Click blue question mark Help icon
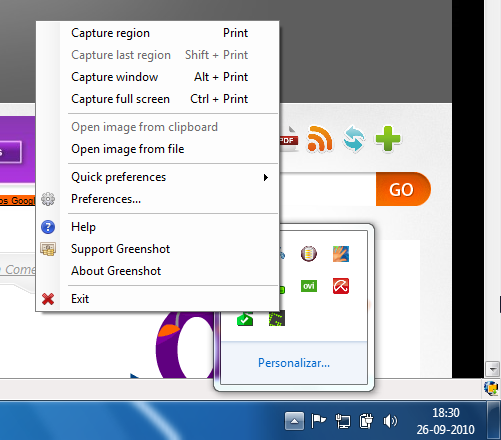The width and height of the screenshot is (501, 440). pyautogui.click(x=48, y=227)
